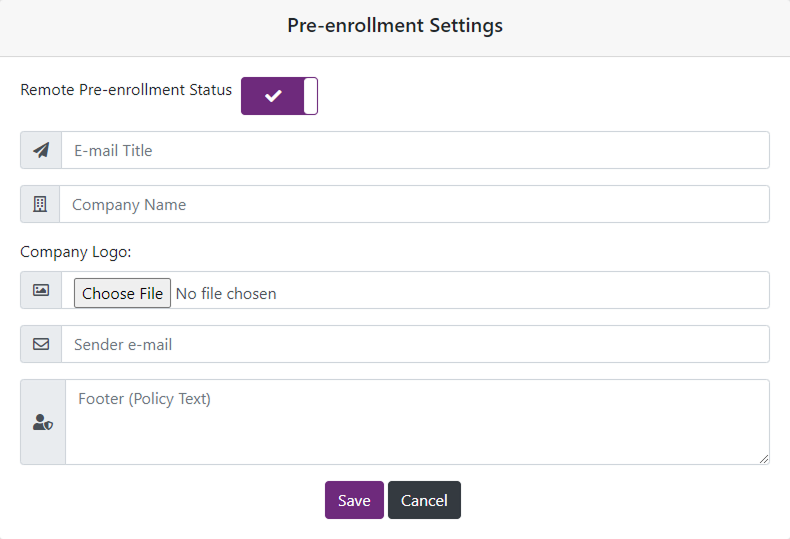
Task: Click inside the Footer (Policy Text) textarea
Action: (x=415, y=423)
